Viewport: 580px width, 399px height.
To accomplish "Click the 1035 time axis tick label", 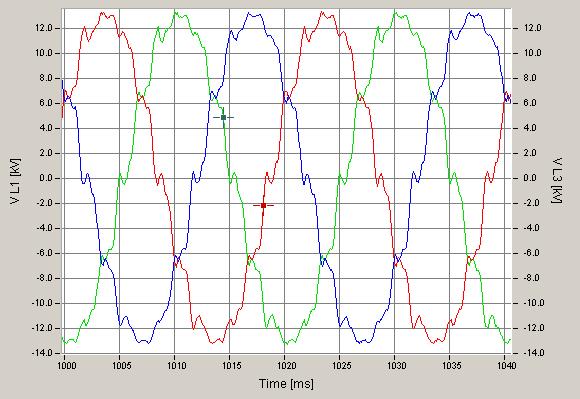I will coord(452,366).
